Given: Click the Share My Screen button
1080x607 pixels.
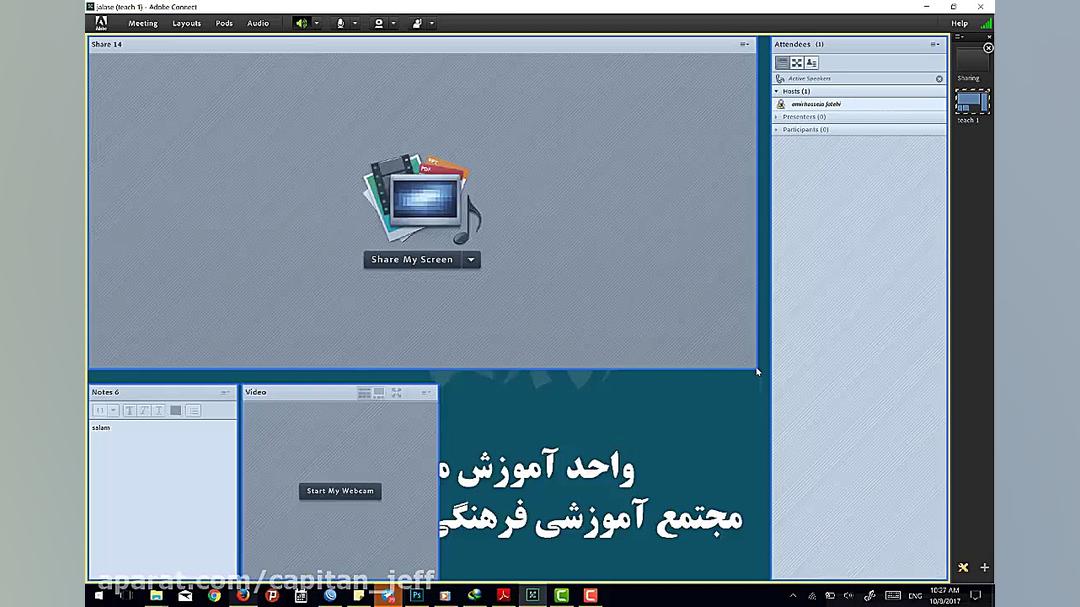Looking at the screenshot, I should (411, 259).
